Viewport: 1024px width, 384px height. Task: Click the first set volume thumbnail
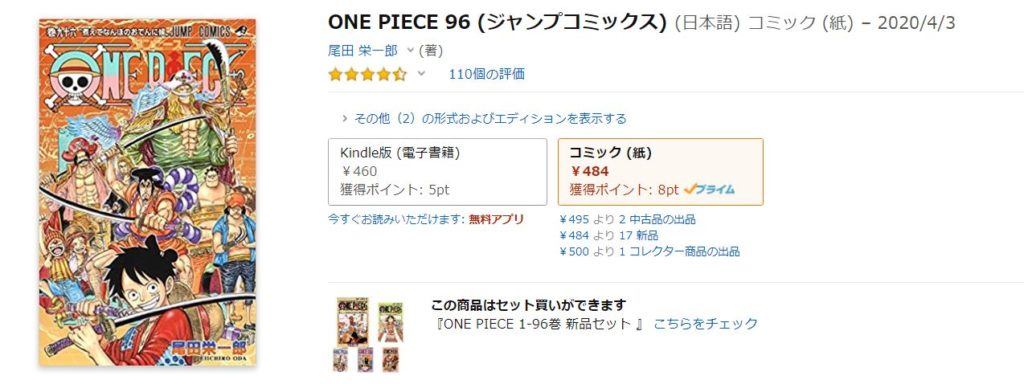tap(353, 321)
